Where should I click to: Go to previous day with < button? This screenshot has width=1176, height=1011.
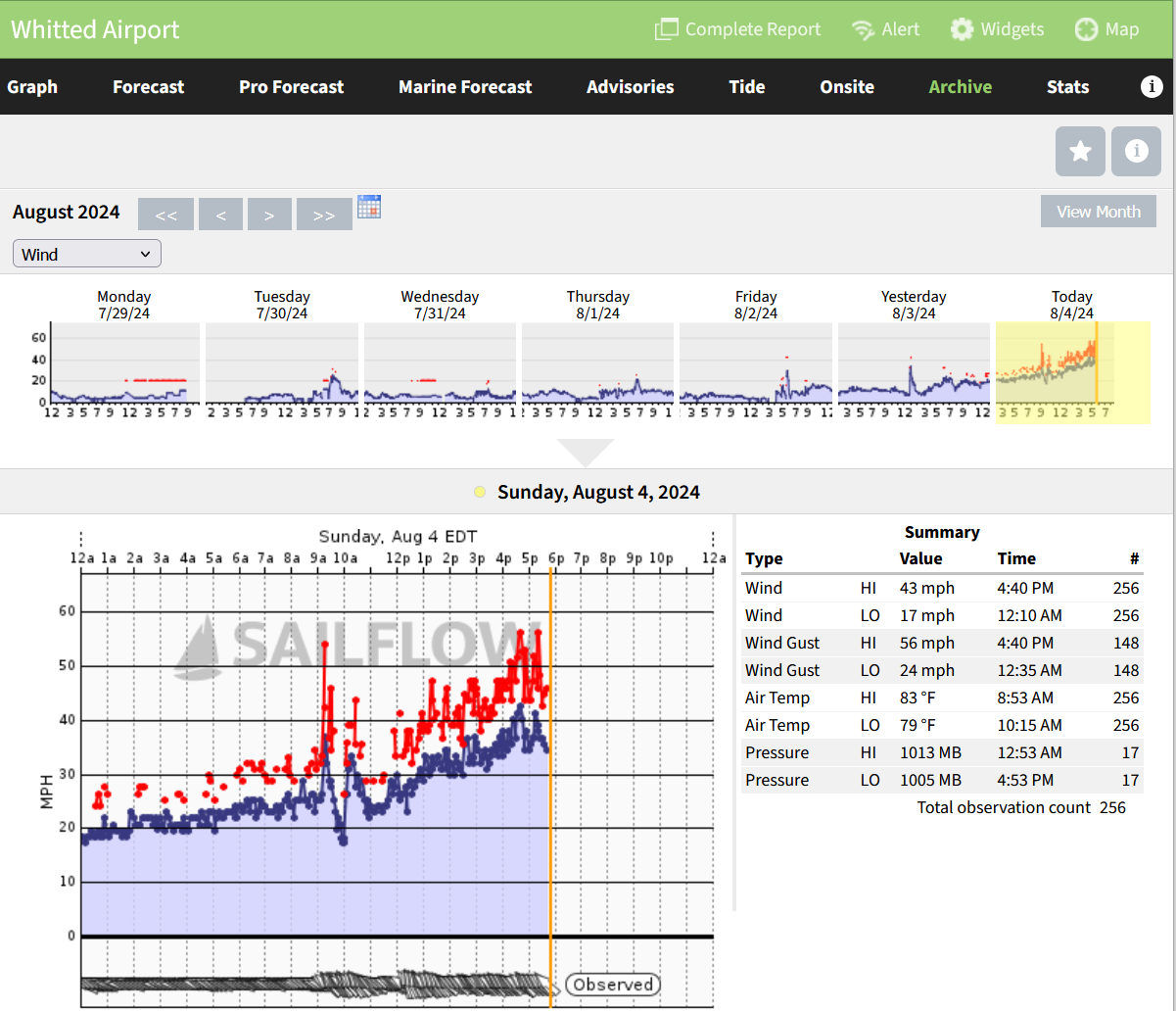click(220, 215)
